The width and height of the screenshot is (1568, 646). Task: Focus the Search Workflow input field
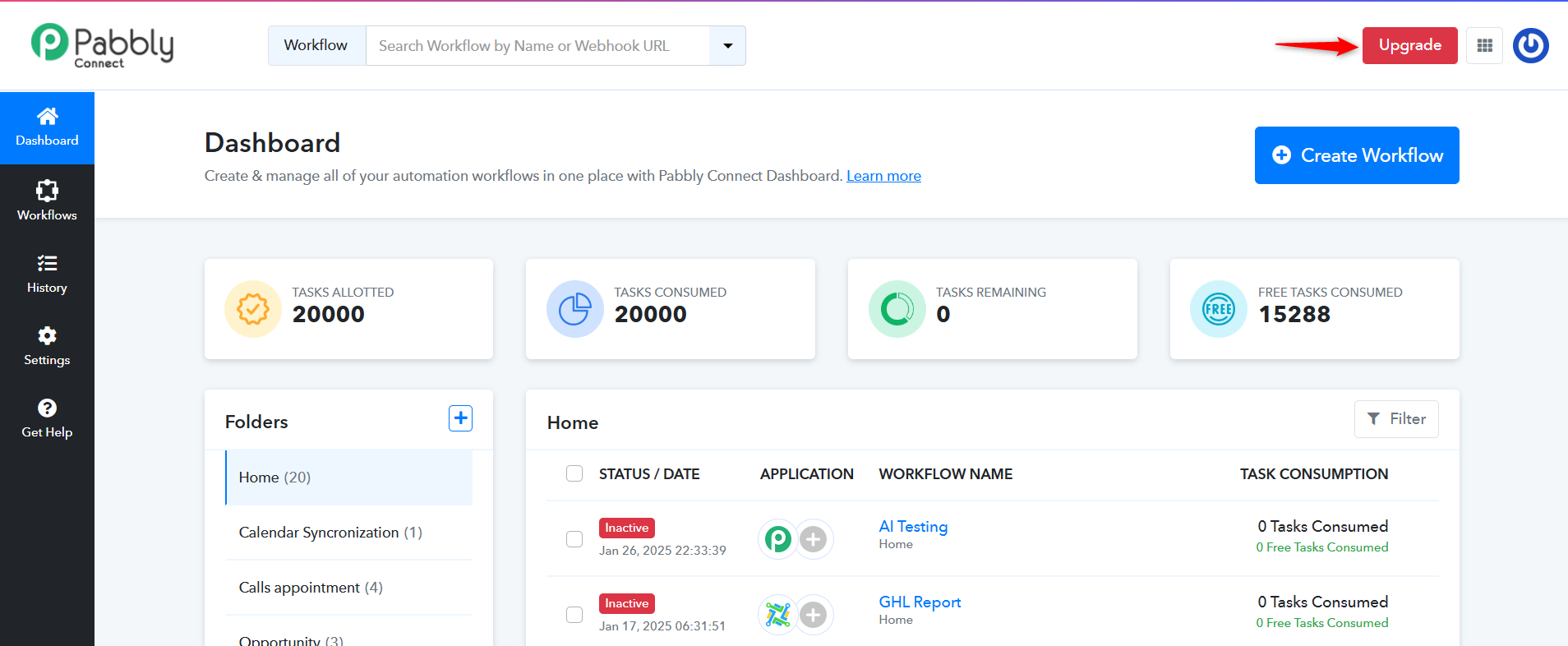tap(537, 45)
